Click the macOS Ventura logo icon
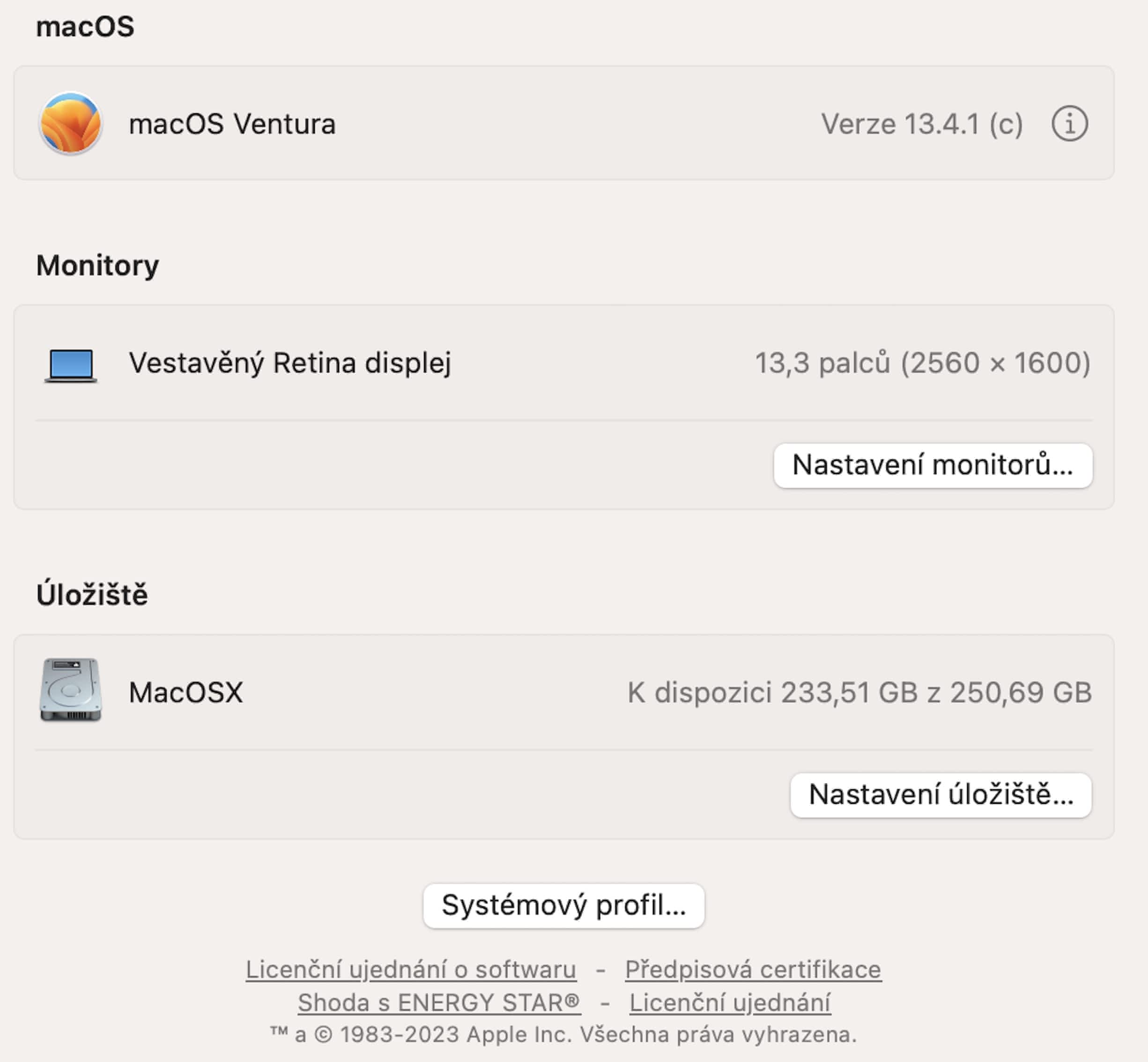 (x=71, y=124)
